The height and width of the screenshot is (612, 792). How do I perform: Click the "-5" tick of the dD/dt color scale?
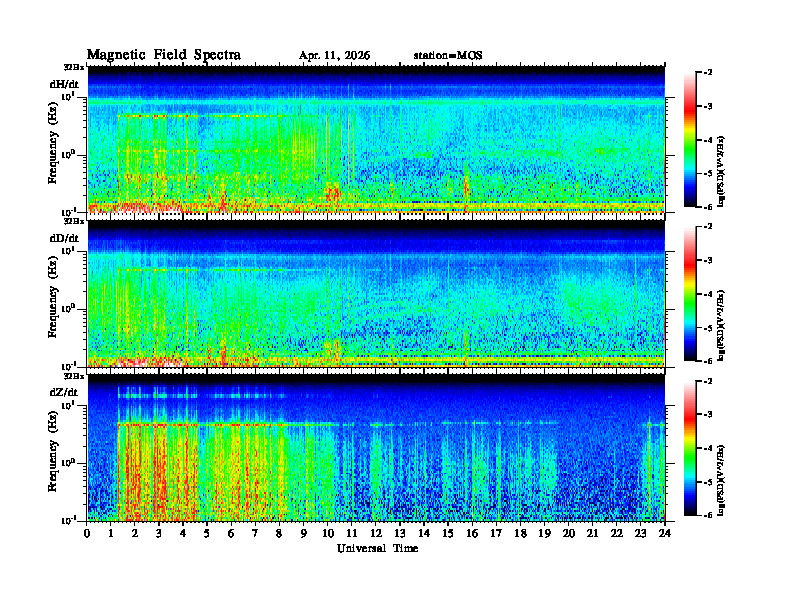tap(709, 328)
